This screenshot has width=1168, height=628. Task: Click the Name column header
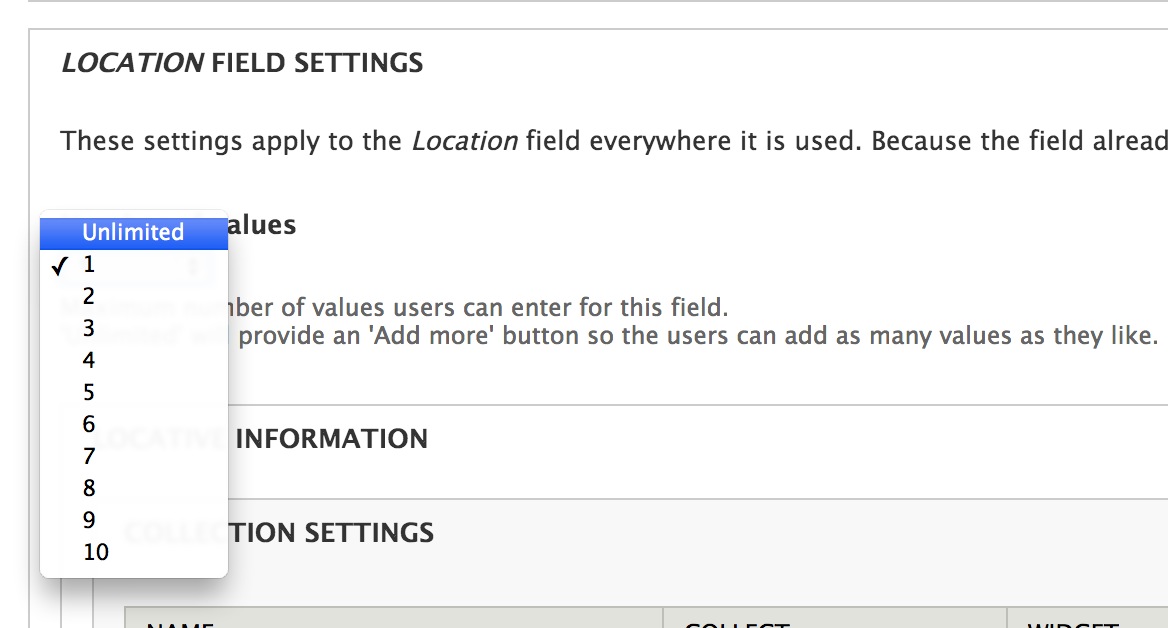[x=180, y=624]
